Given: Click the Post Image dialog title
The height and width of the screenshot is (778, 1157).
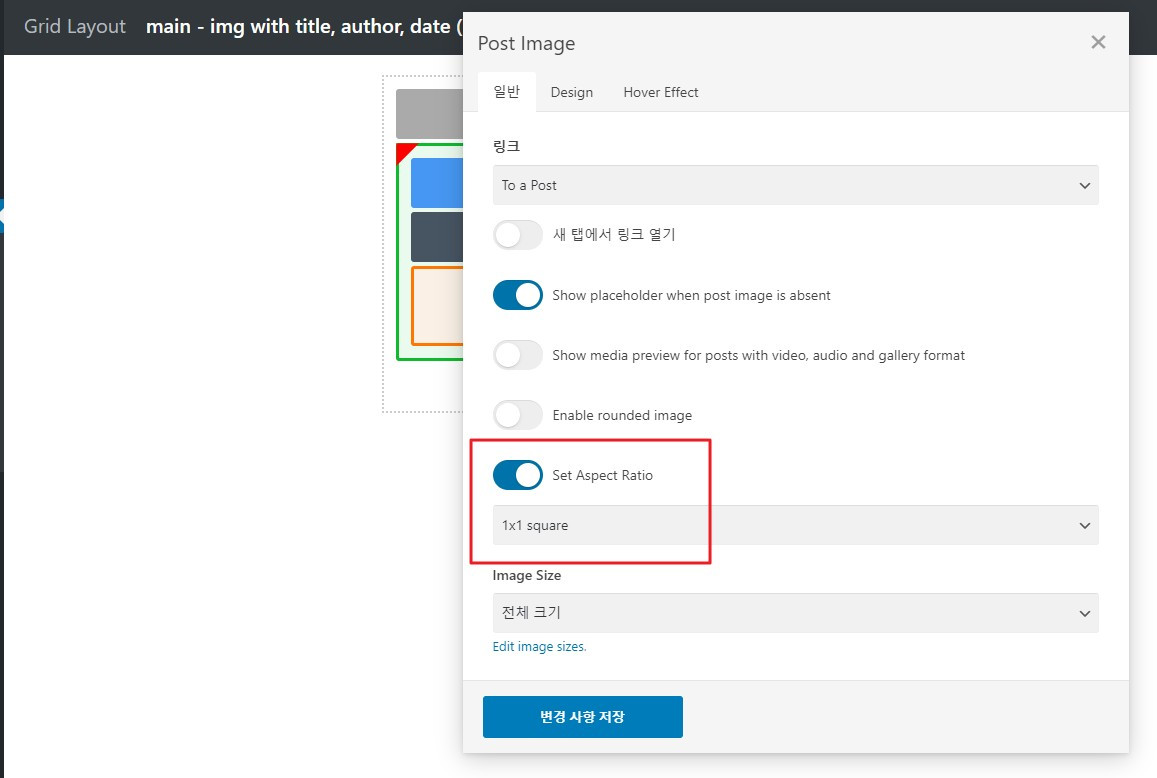Looking at the screenshot, I should 526,44.
